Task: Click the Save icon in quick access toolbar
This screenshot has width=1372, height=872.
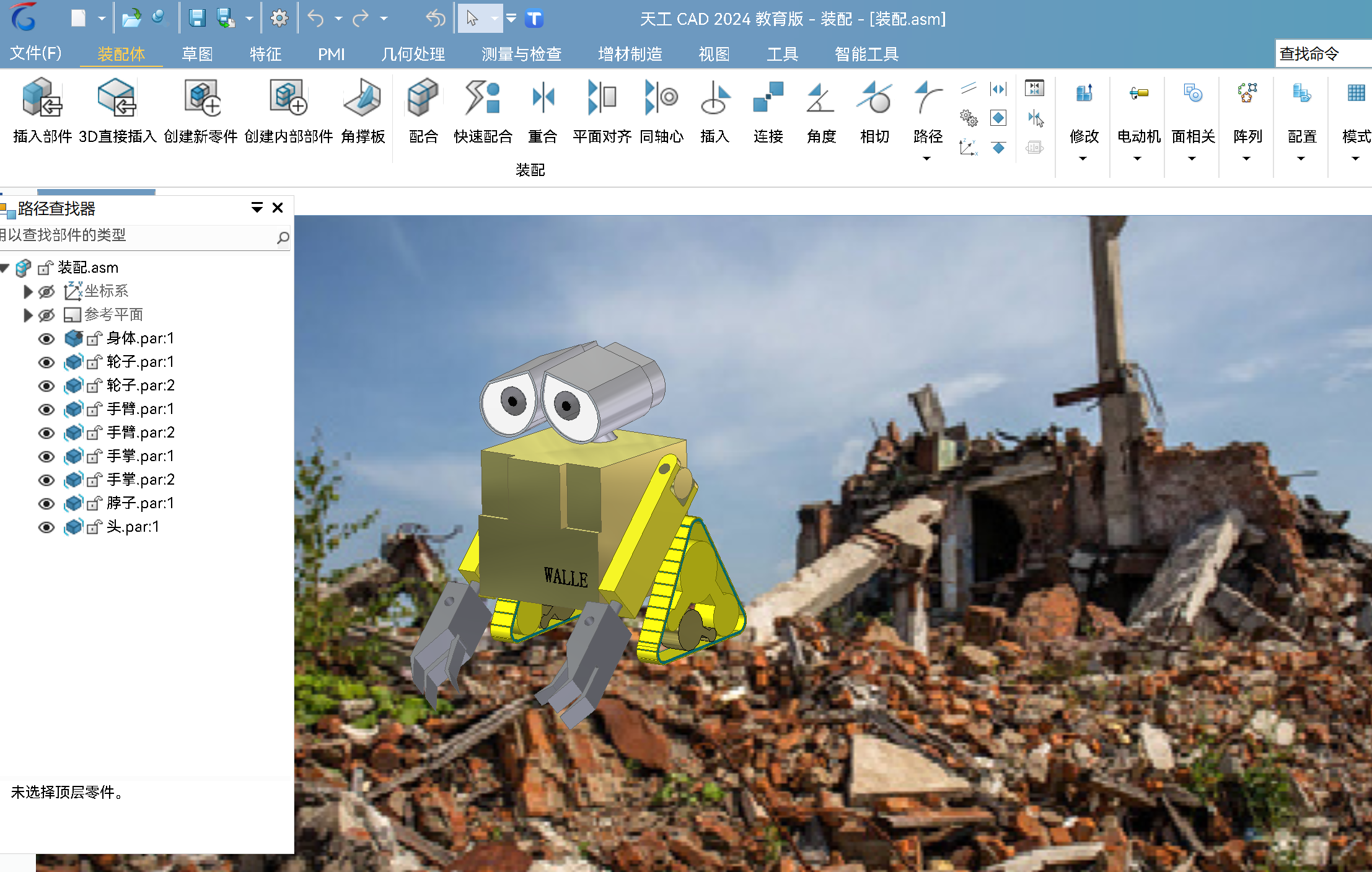Action: [x=197, y=19]
